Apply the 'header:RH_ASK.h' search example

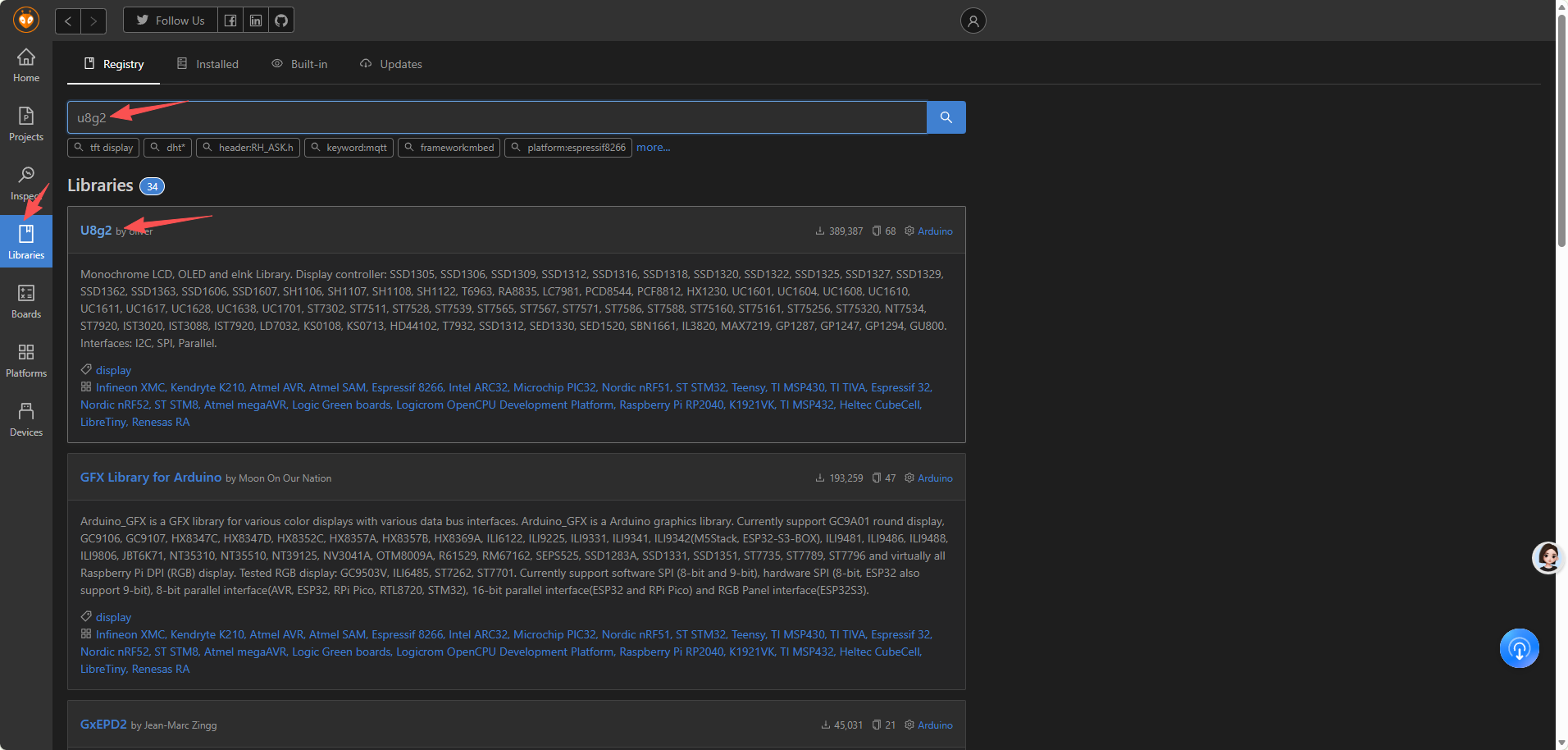click(x=248, y=148)
